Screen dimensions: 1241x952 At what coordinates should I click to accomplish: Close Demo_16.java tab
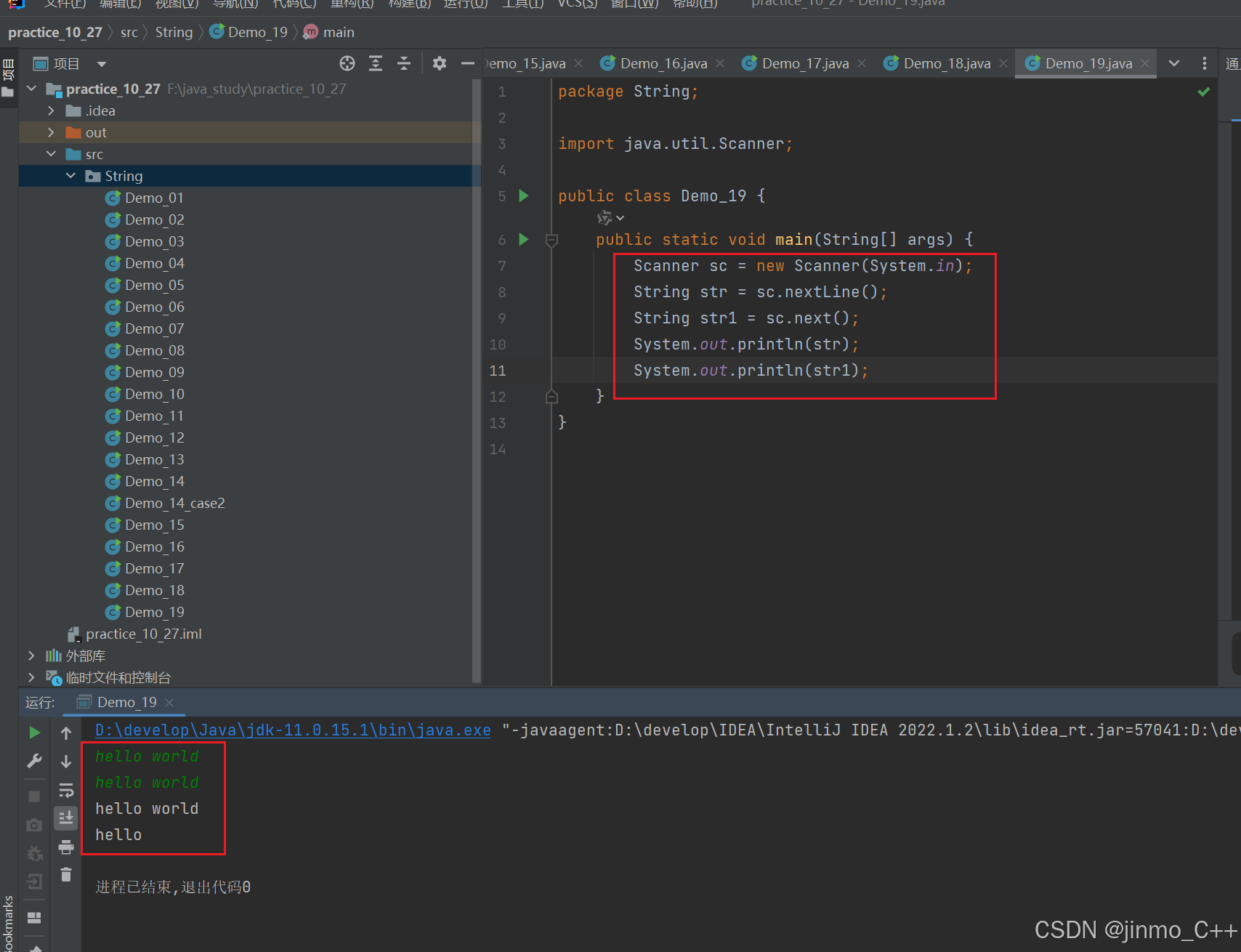coord(720,63)
